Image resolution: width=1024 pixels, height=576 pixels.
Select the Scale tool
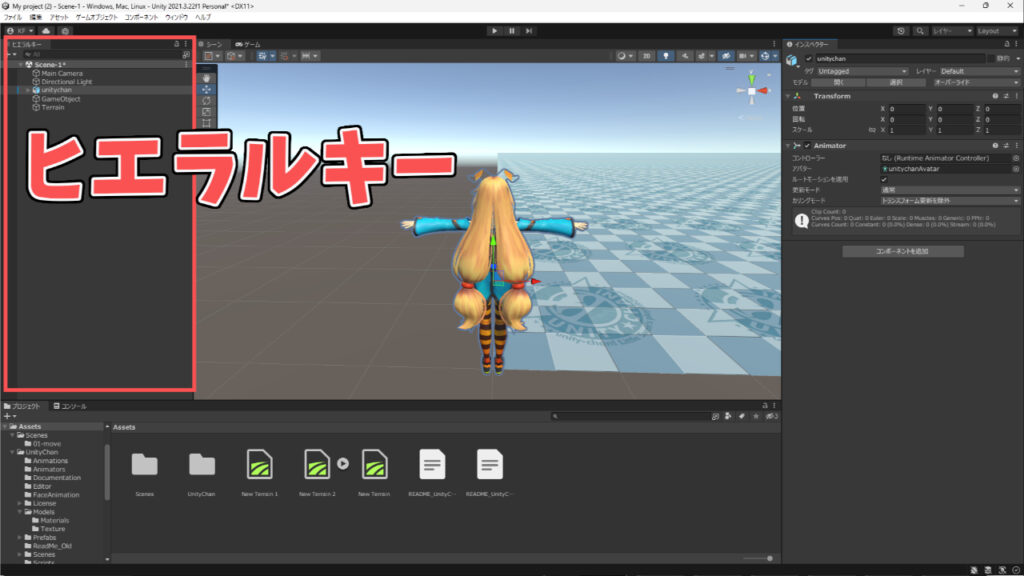coord(206,110)
